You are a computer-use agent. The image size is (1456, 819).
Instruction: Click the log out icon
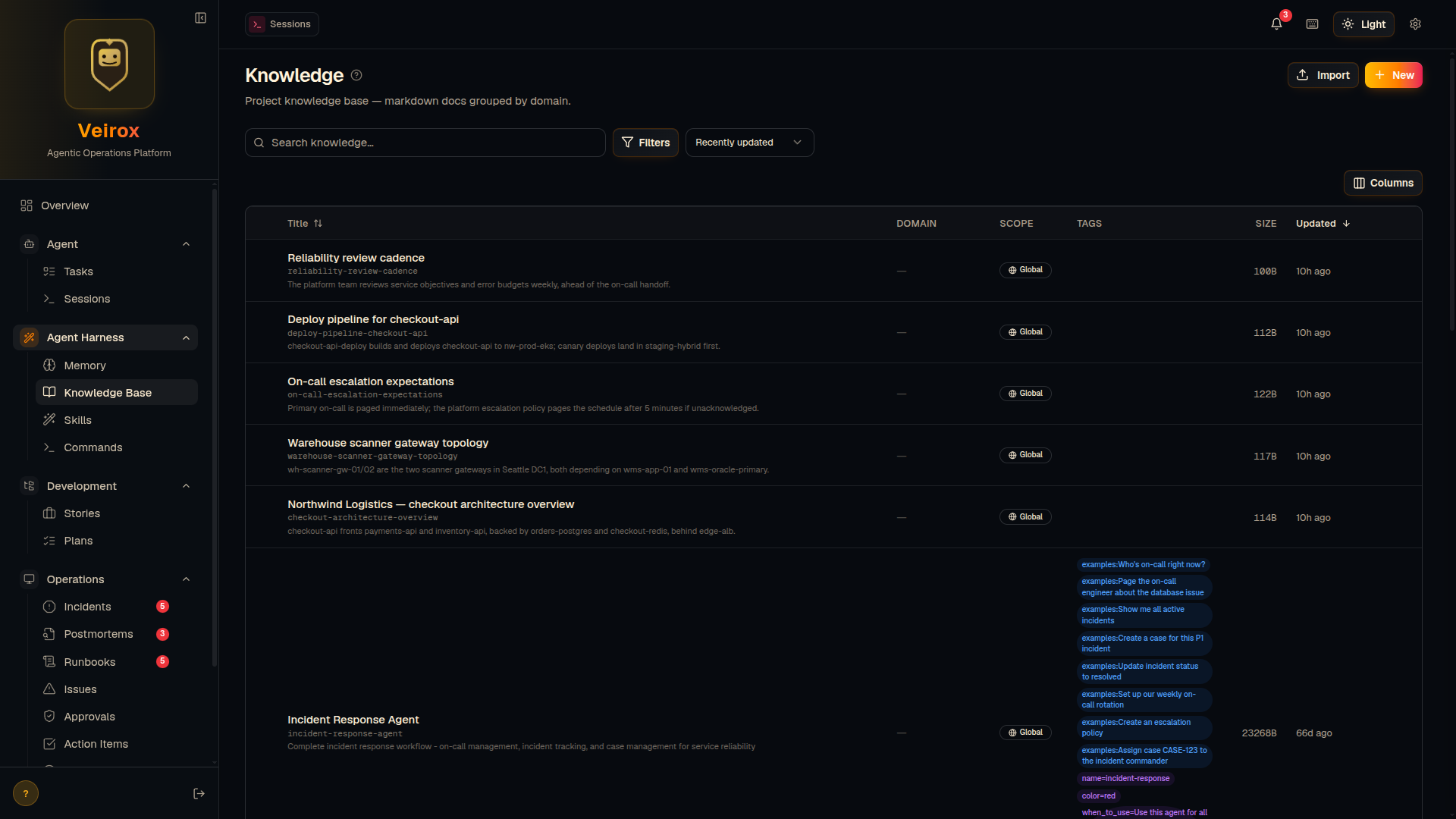(199, 793)
